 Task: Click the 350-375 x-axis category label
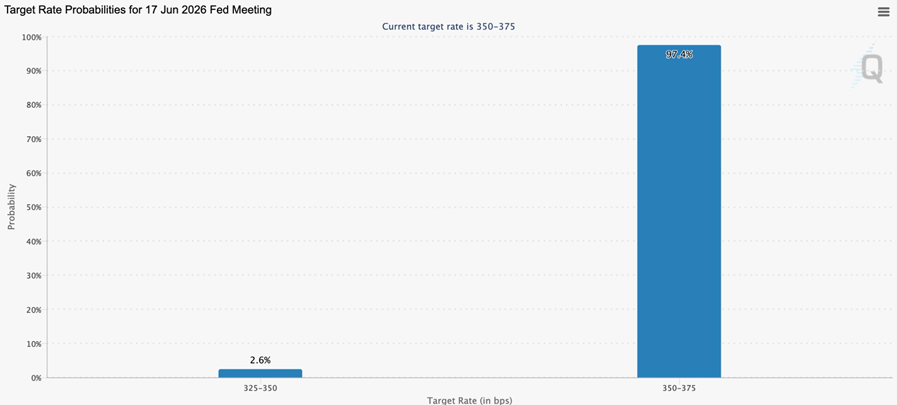679,388
